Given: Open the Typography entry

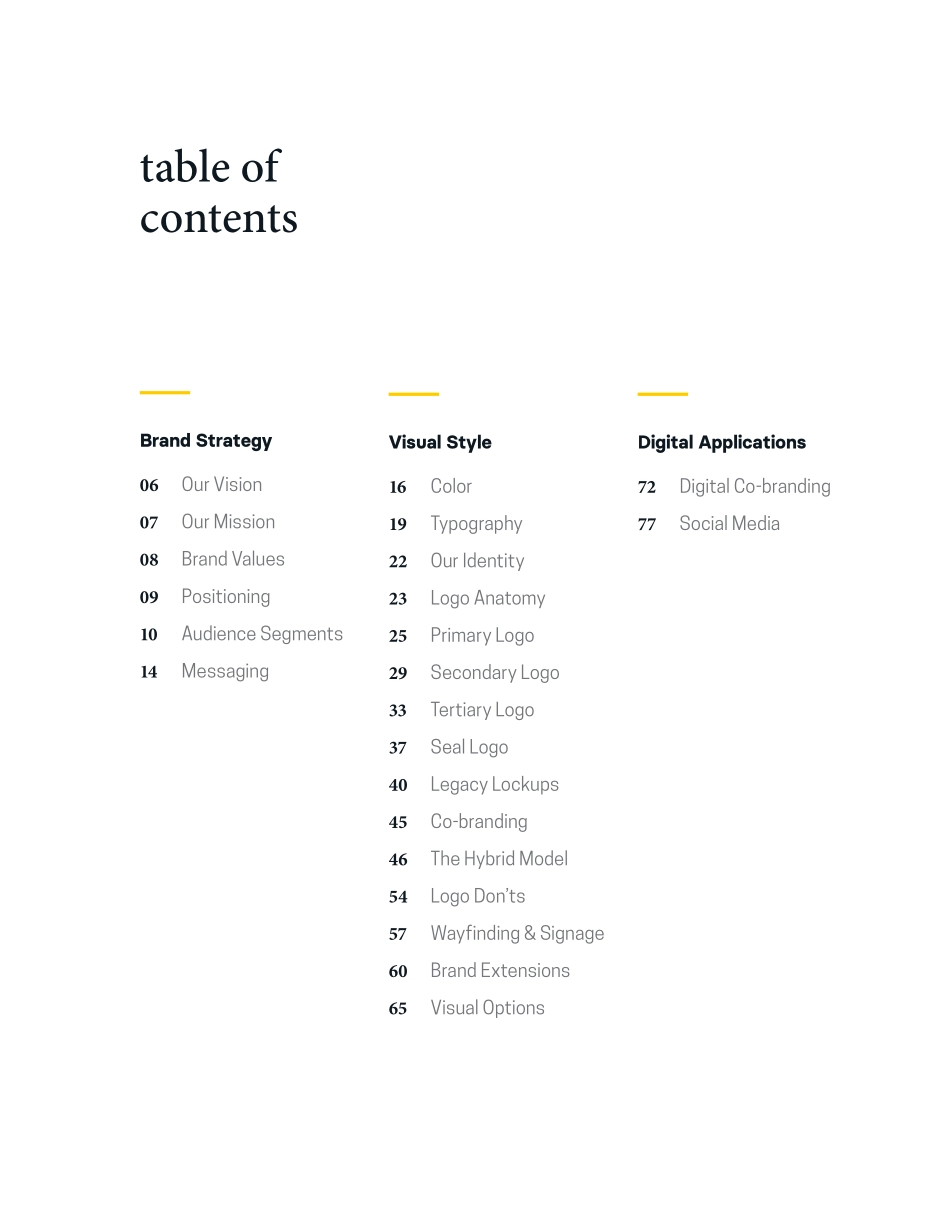Looking at the screenshot, I should [475, 524].
